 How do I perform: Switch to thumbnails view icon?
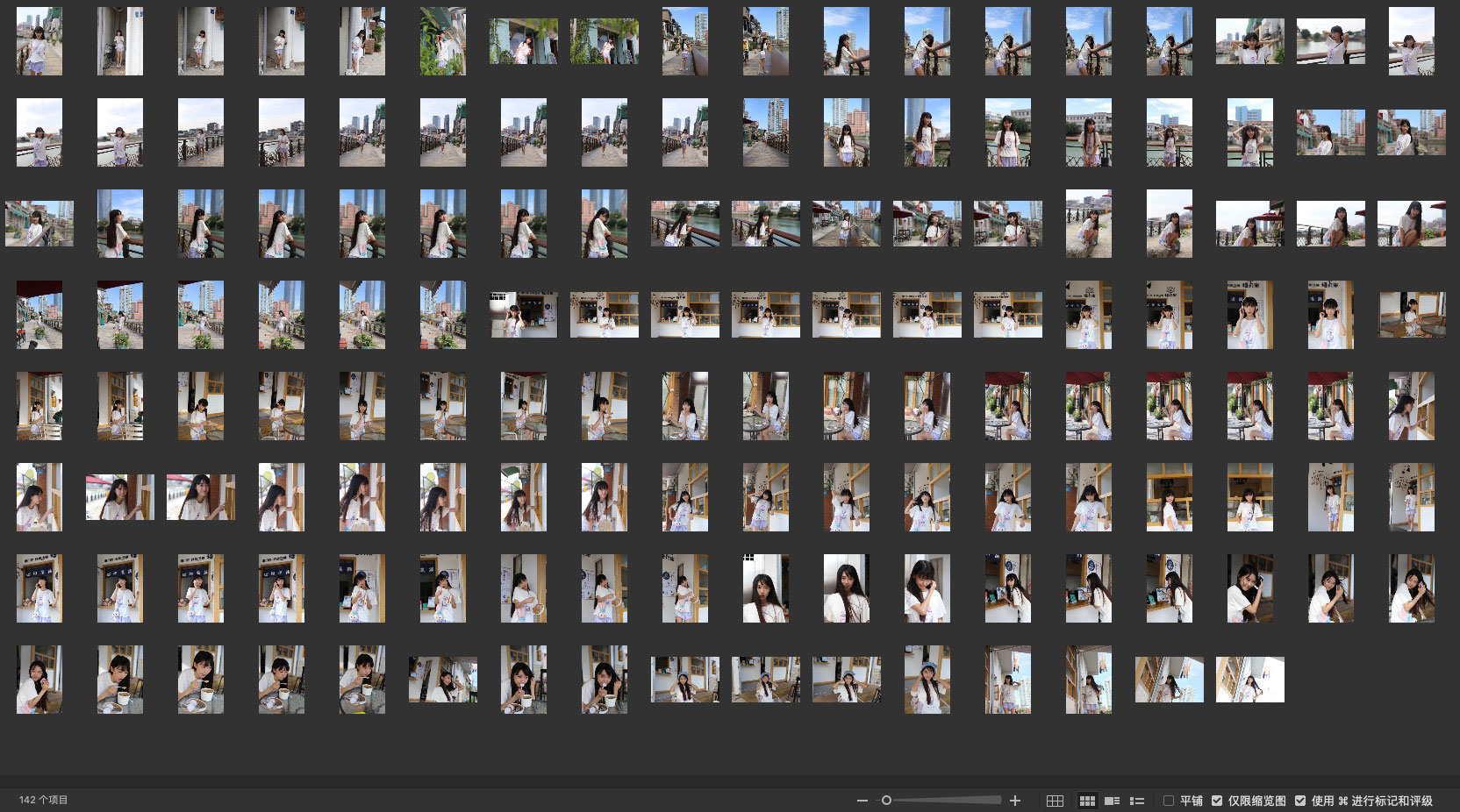[1087, 801]
